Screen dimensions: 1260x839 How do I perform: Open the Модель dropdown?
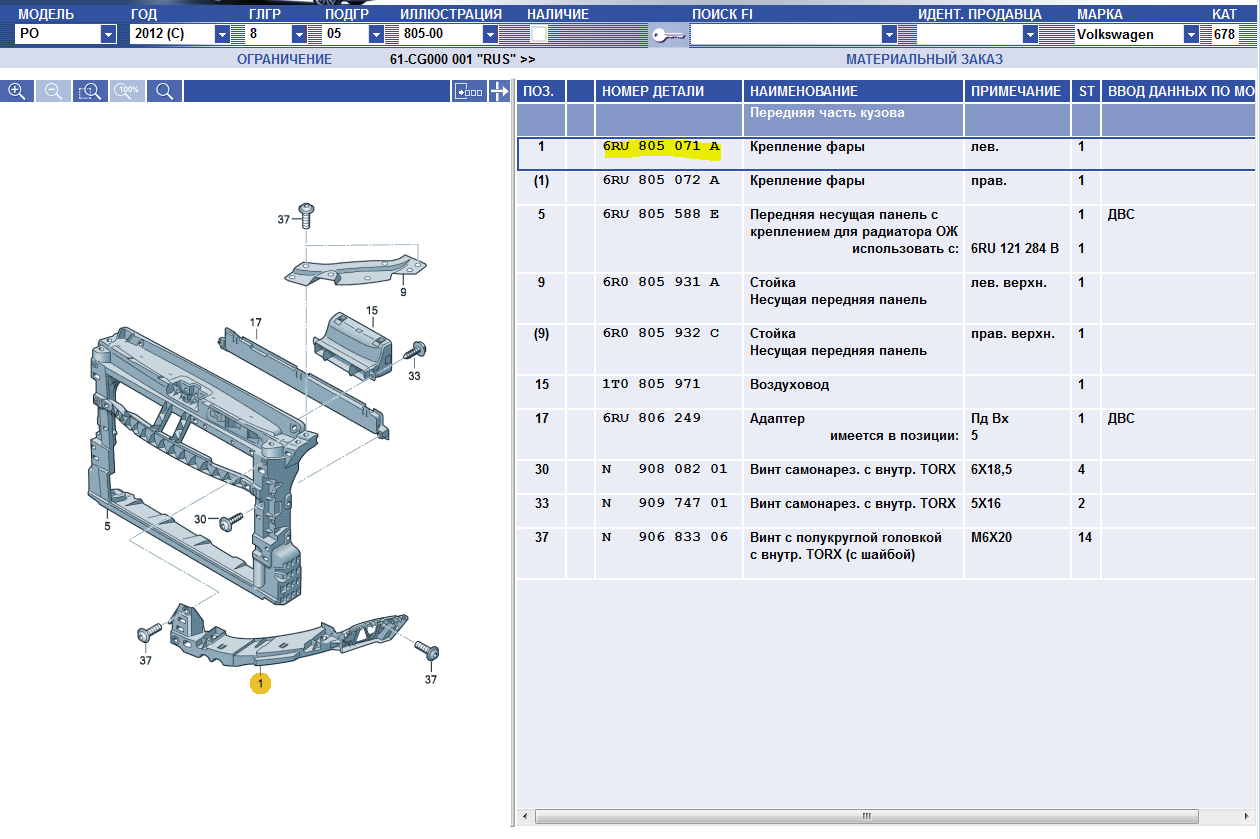click(108, 34)
